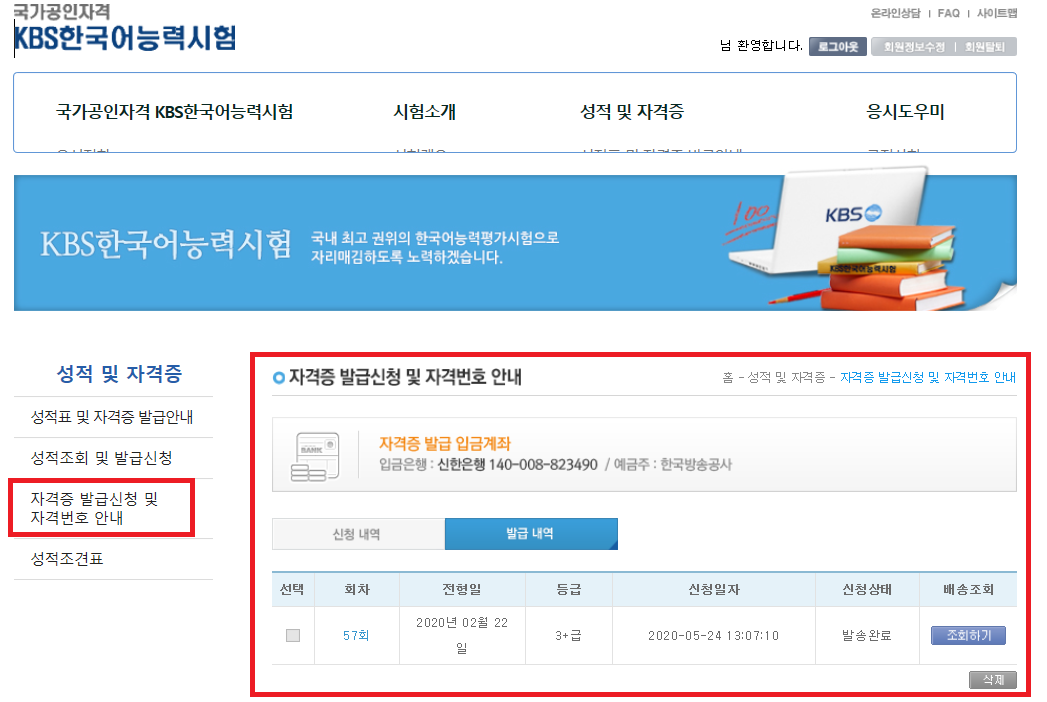Viewport: 1047px width, 702px height.
Task: Click the 등급 column header
Action: [x=569, y=590]
